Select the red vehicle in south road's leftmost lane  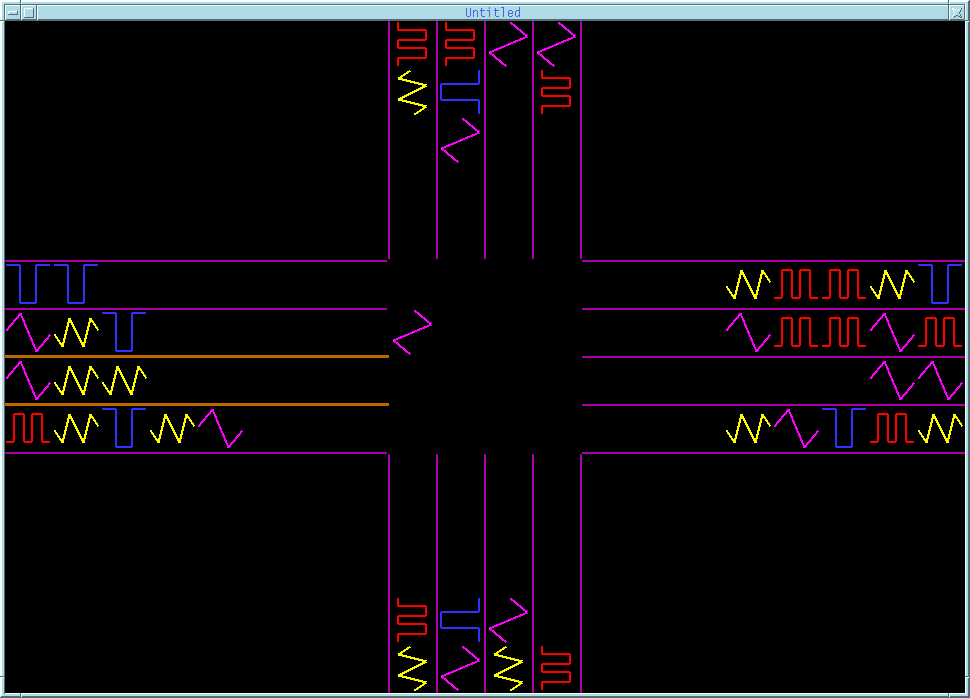[x=412, y=620]
